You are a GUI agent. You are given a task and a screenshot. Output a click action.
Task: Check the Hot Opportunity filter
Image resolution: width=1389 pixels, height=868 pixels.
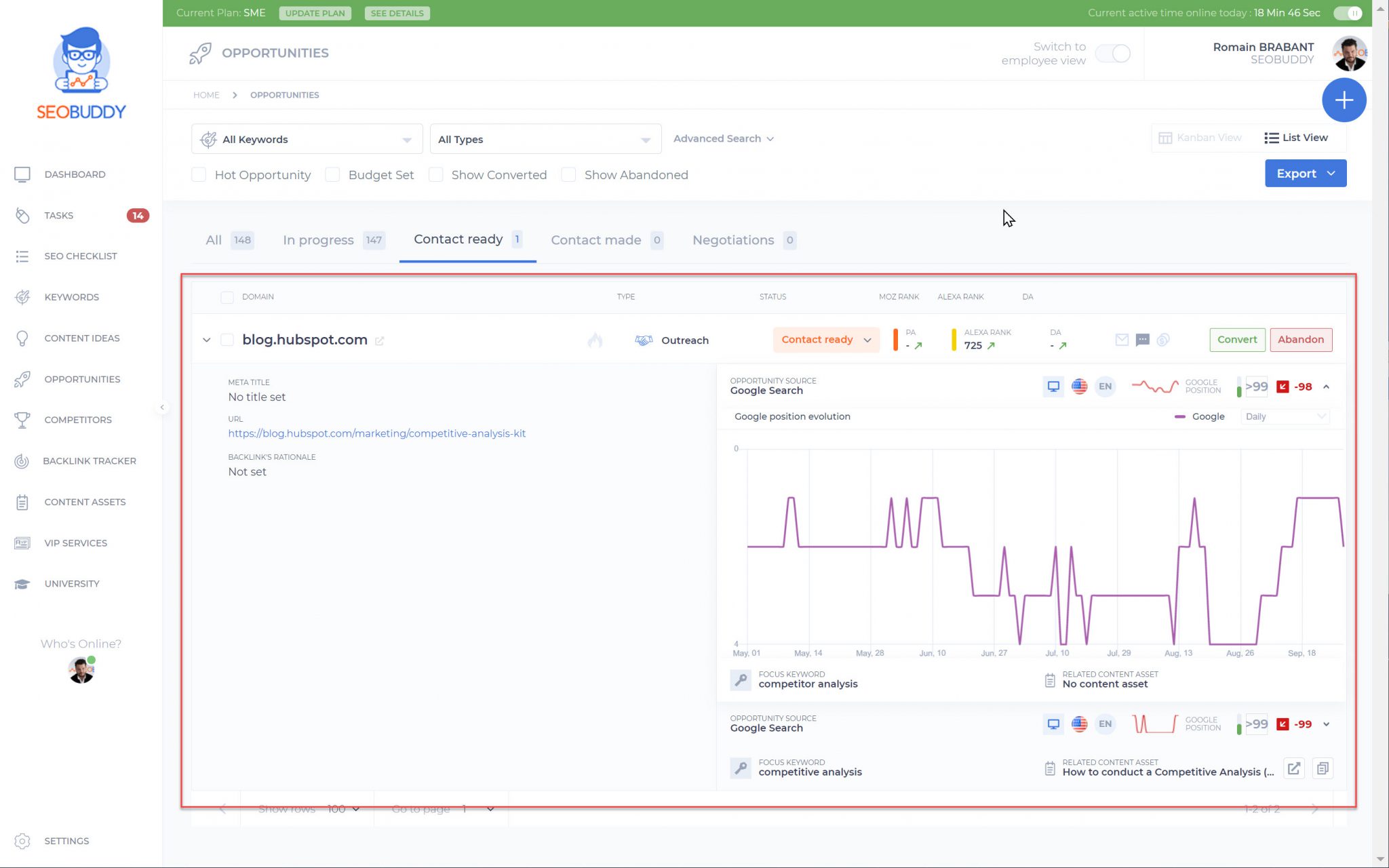coord(199,174)
